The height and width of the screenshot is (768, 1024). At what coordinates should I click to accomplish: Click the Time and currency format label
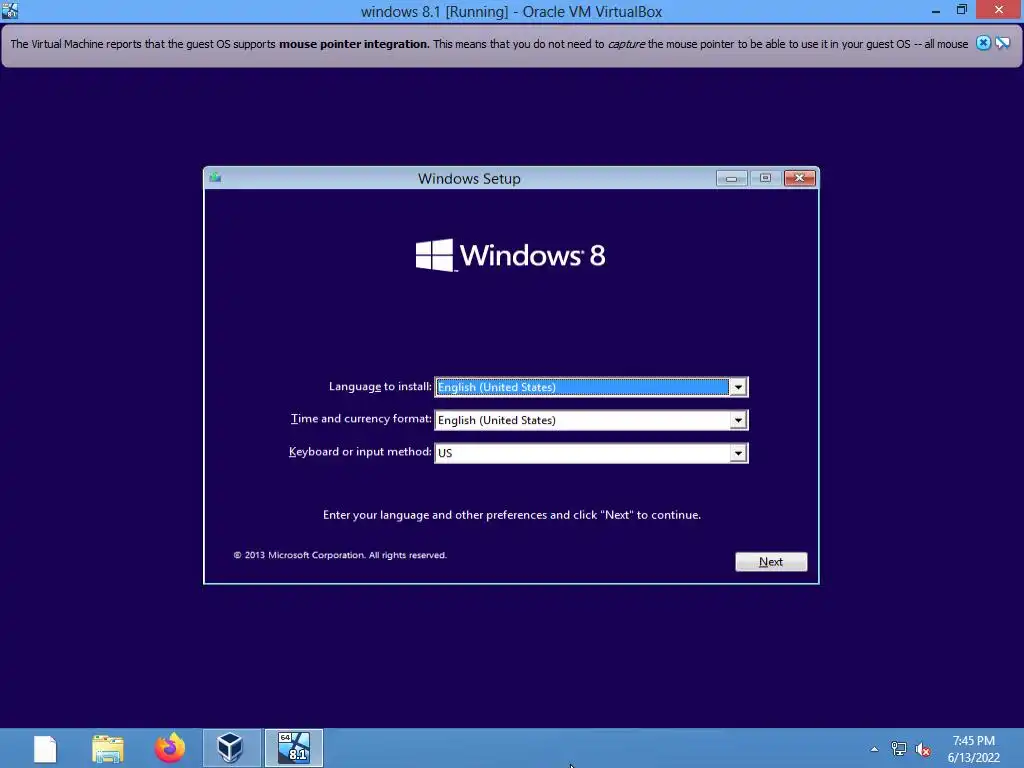tap(361, 419)
